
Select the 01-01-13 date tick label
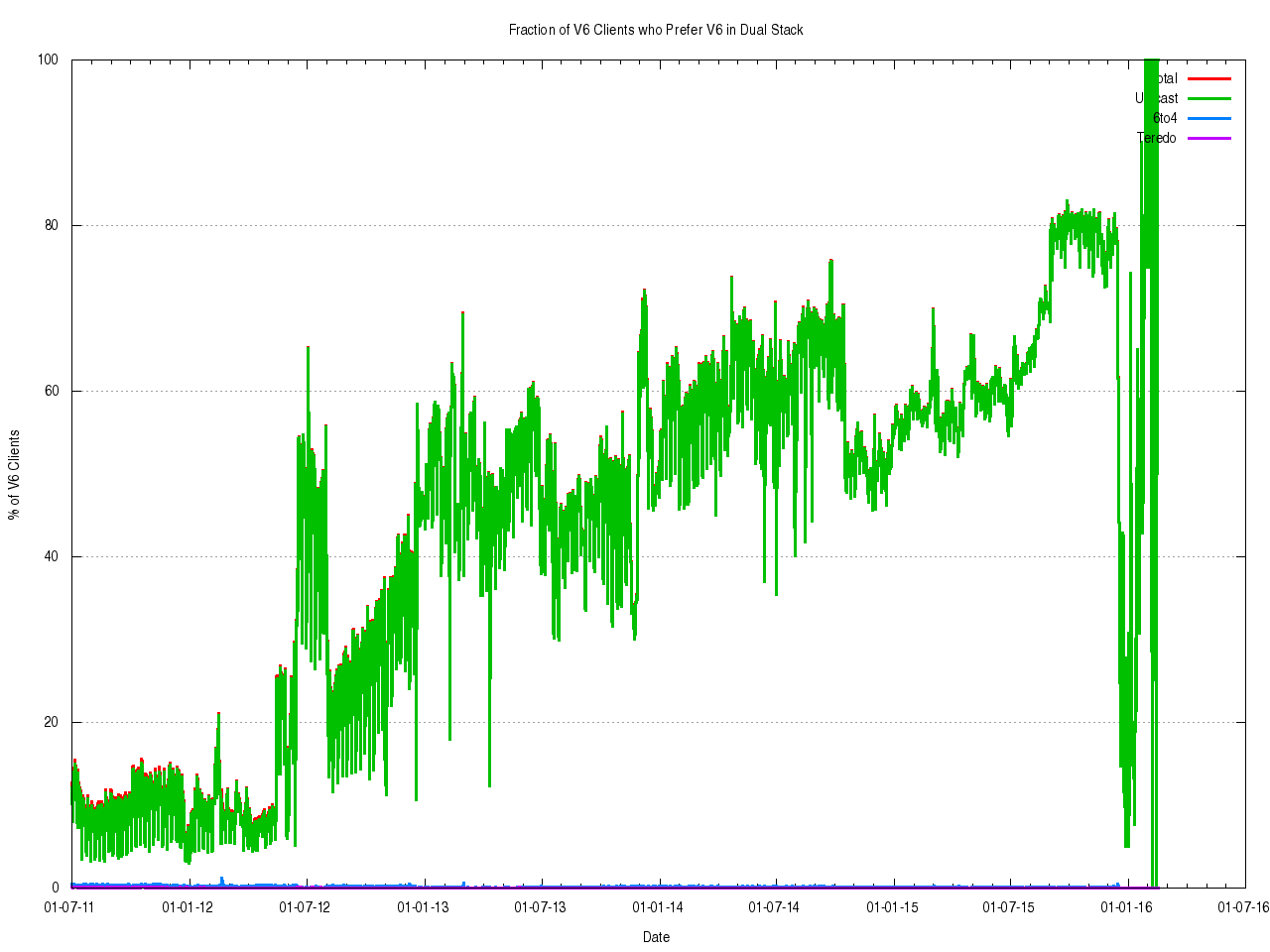(423, 906)
